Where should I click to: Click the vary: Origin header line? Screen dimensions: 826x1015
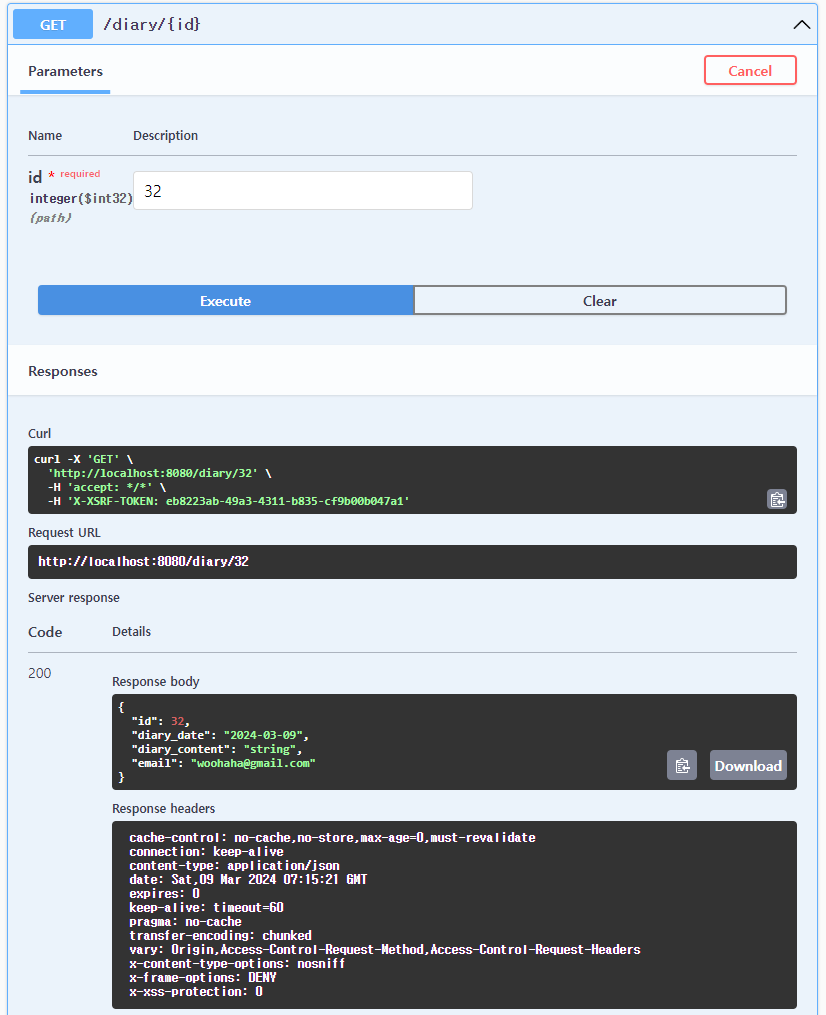pos(385,950)
